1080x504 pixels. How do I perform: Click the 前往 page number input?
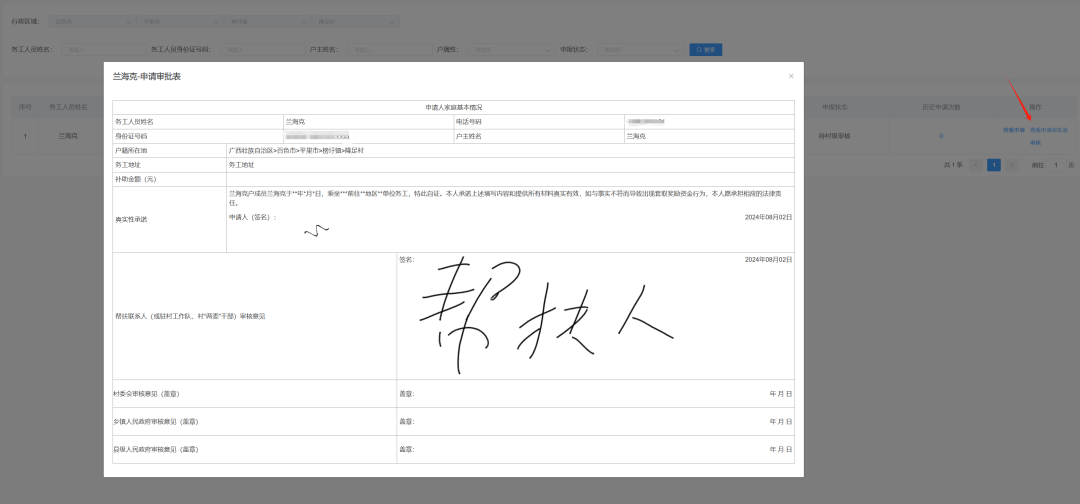(x=1054, y=165)
